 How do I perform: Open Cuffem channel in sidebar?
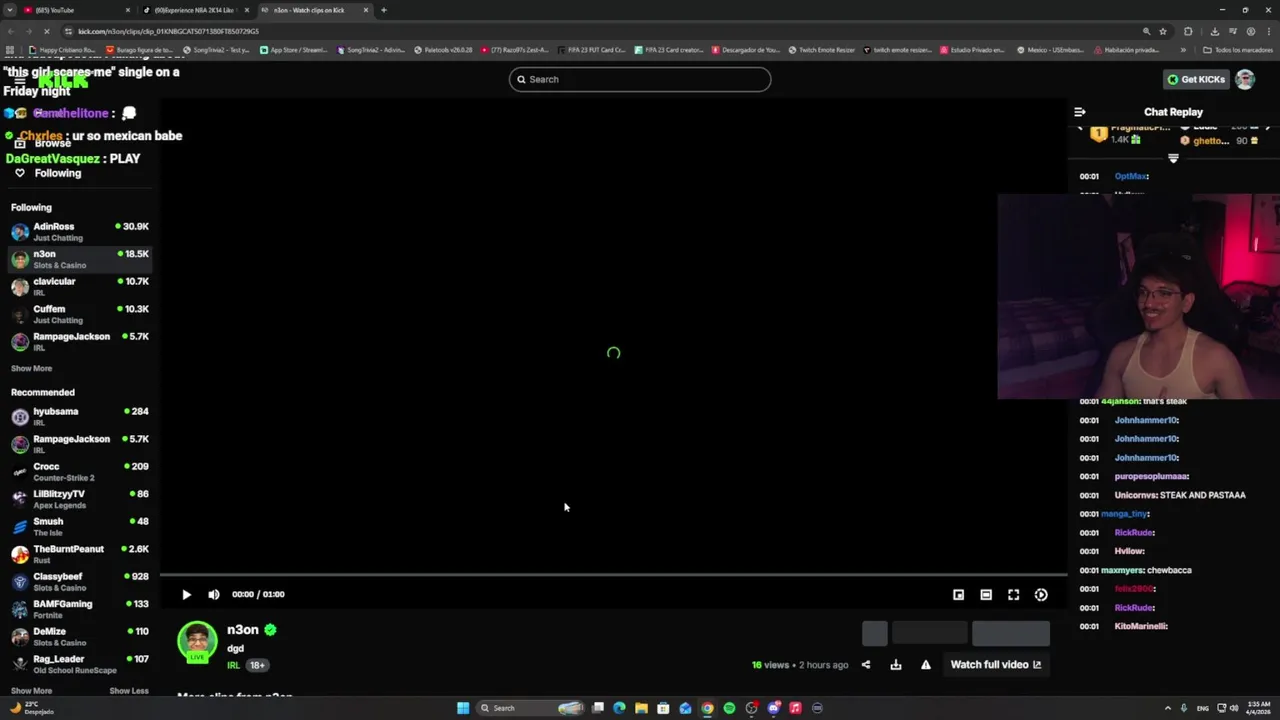pyautogui.click(x=80, y=314)
